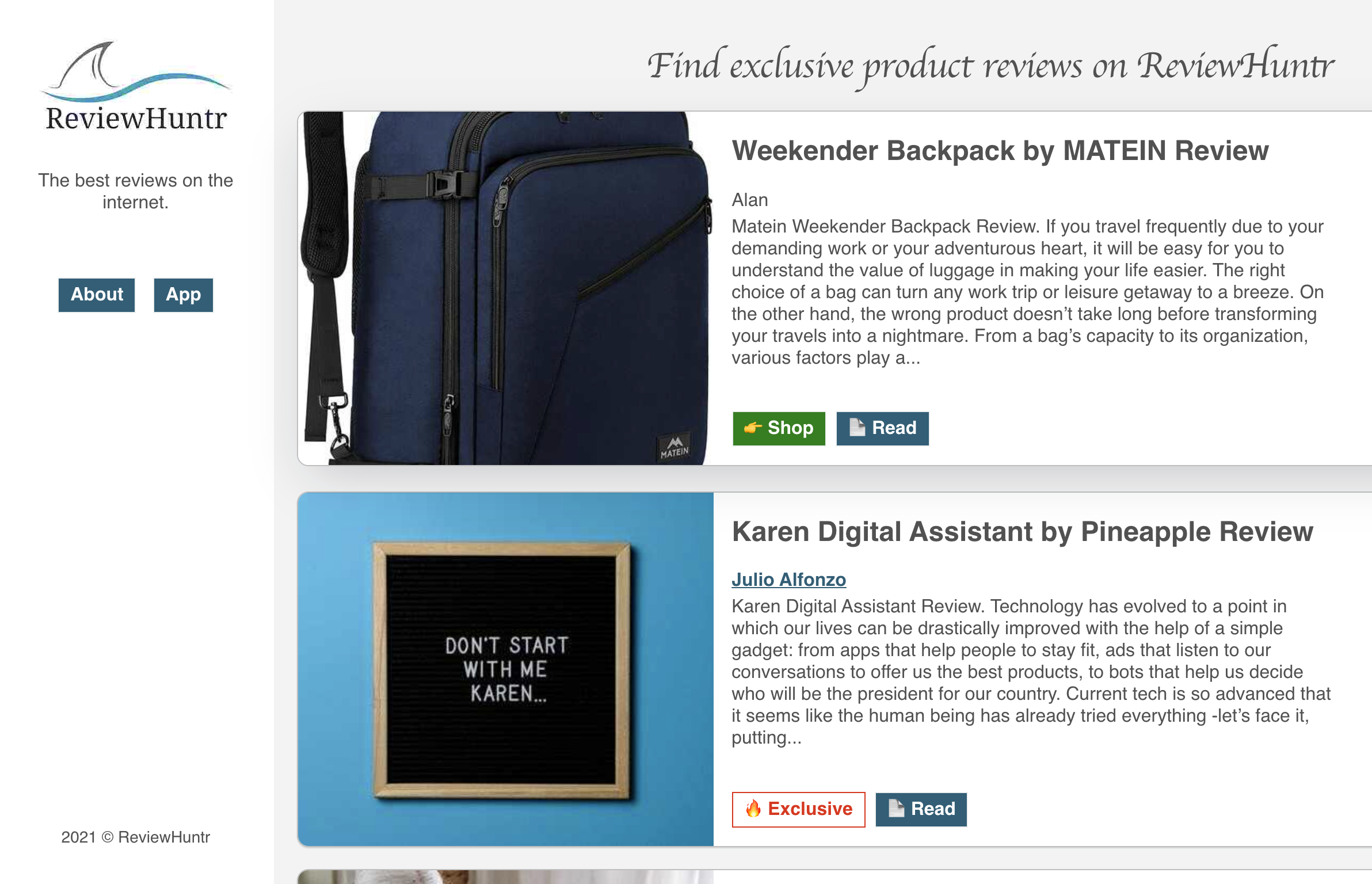The image size is (1372, 884).
Task: Click the 2021 © ReviewHuntr footer text
Action: 136,837
